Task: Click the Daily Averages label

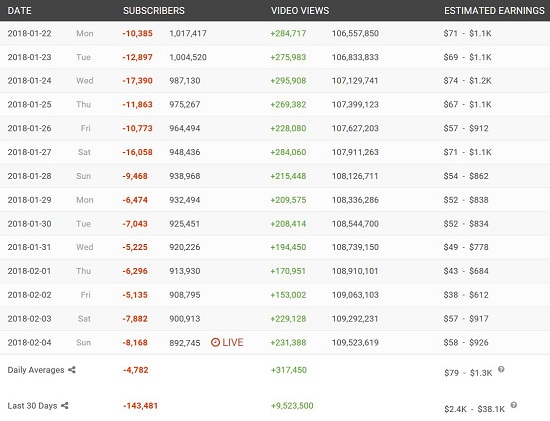Action: click(x=36, y=370)
